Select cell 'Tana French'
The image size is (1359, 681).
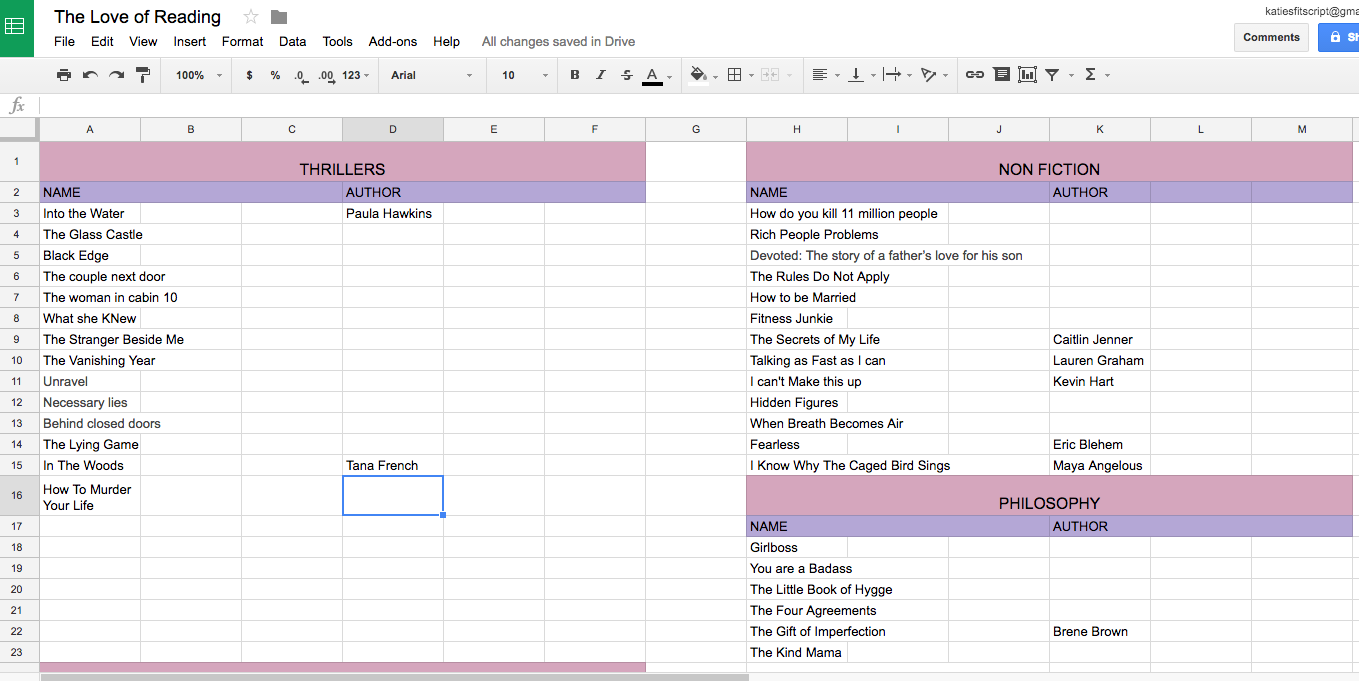pos(393,465)
